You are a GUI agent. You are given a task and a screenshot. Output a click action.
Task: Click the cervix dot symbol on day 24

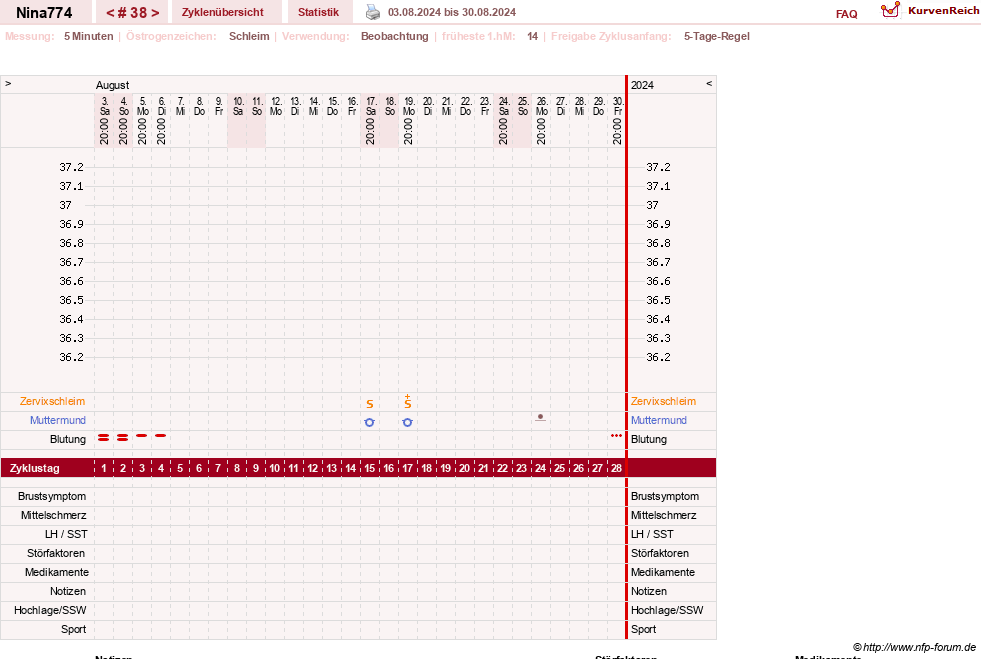(x=541, y=417)
